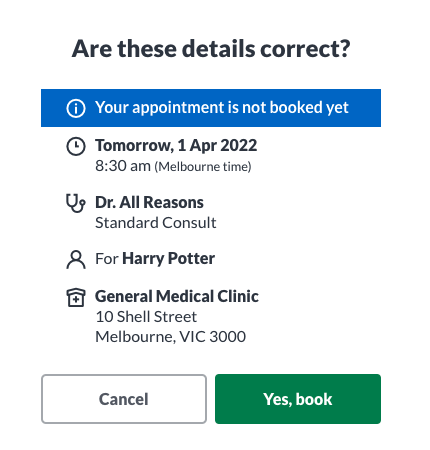Screen dimensions: 430x450
Task: Click the clock icon beside appointment date
Action: click(x=76, y=146)
